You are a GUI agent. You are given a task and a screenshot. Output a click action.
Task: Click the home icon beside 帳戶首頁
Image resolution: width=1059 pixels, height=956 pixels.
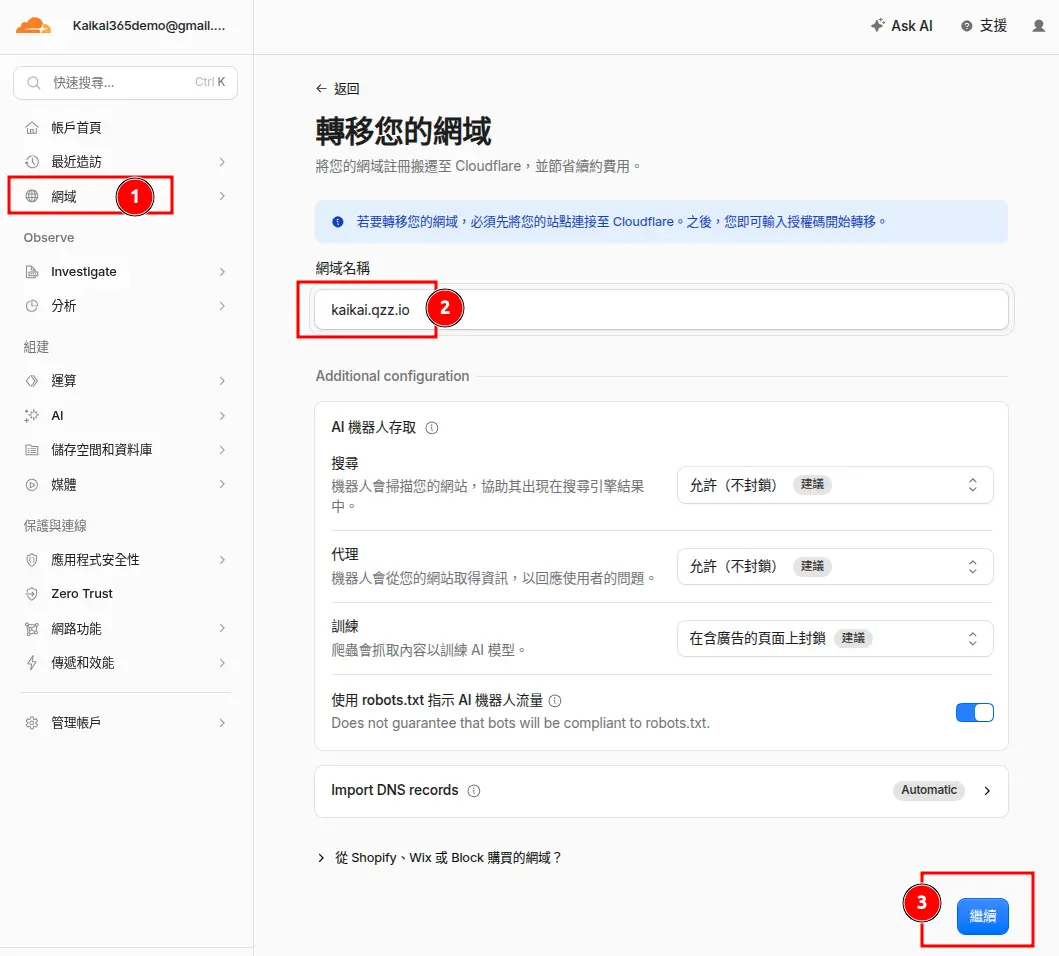coord(32,128)
